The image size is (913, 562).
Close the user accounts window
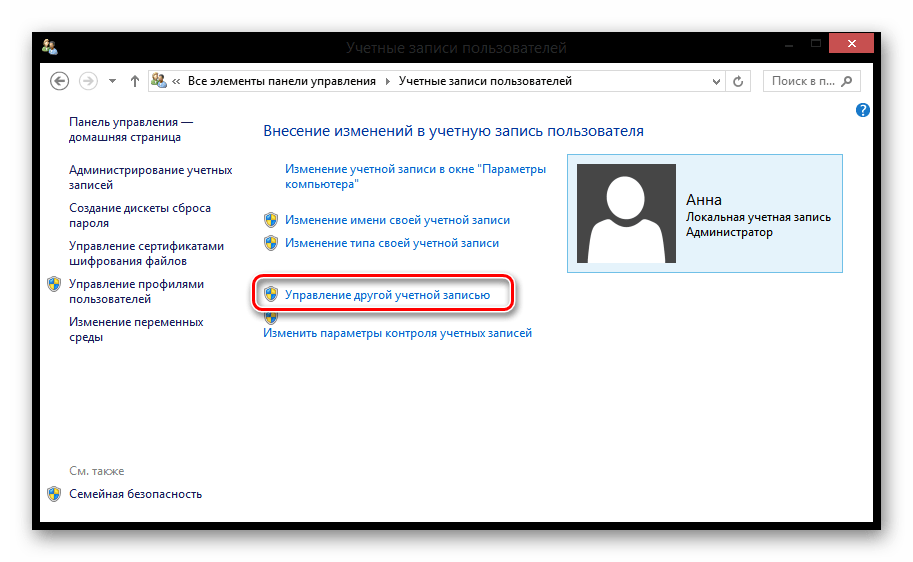click(x=851, y=44)
